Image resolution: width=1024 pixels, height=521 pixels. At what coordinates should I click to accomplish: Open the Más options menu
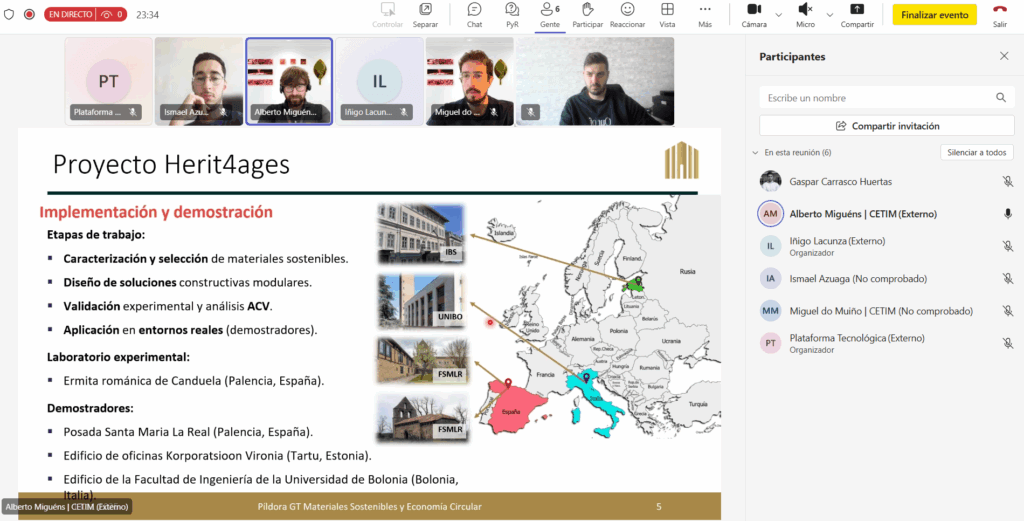(705, 14)
